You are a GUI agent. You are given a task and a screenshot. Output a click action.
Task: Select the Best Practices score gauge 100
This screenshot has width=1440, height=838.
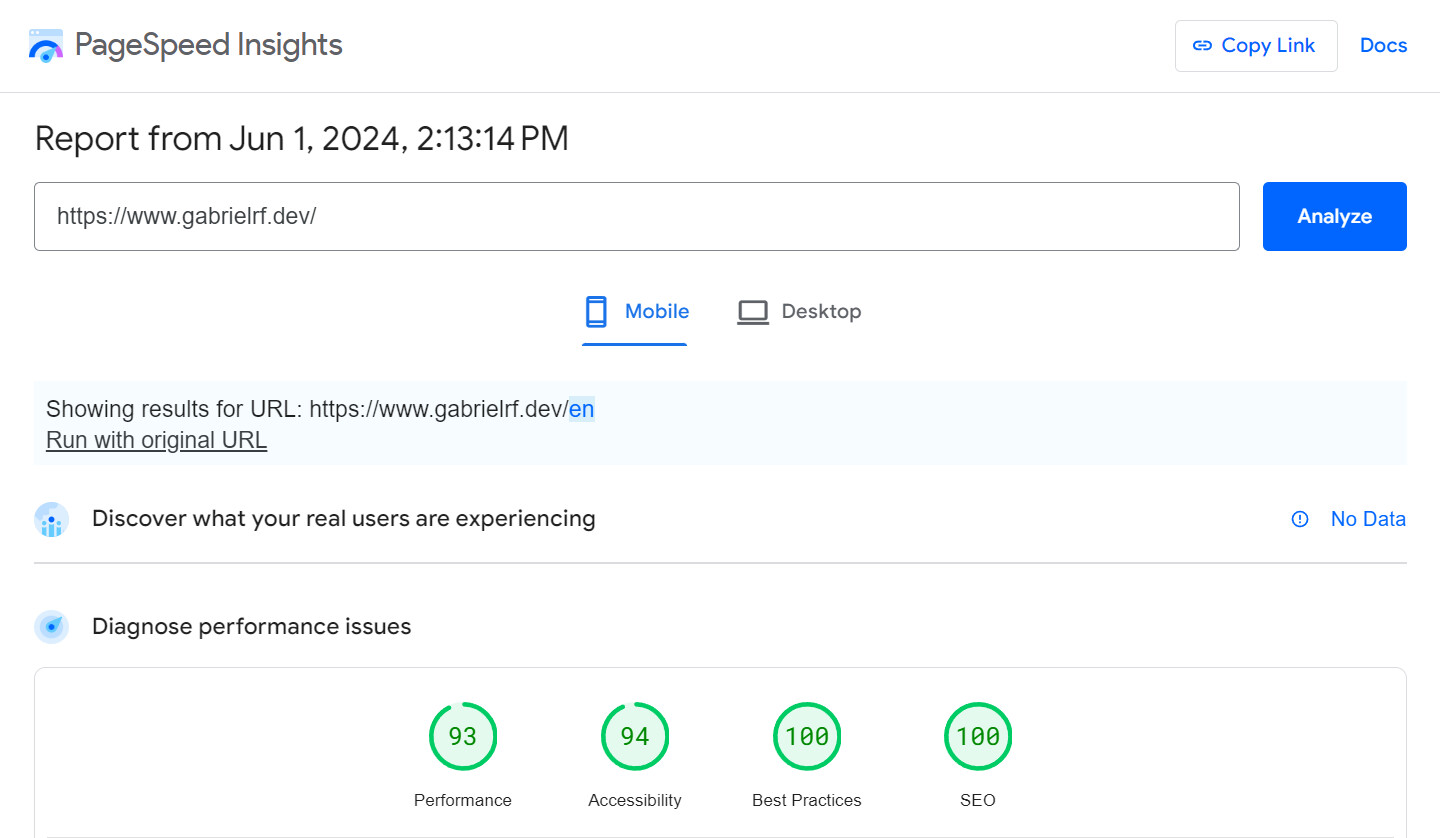[807, 737]
